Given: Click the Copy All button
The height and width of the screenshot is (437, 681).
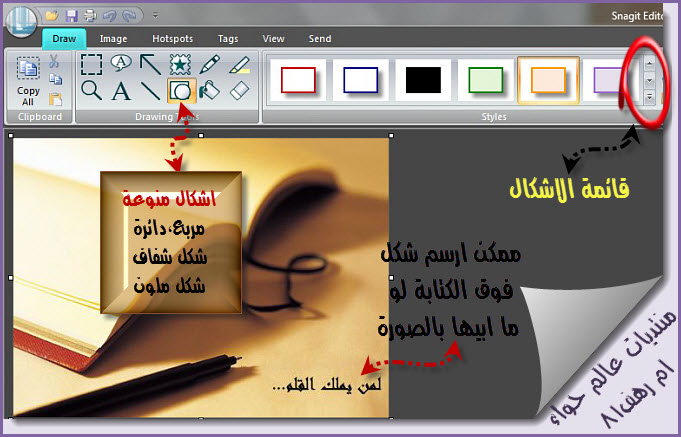Looking at the screenshot, I should tap(29, 80).
